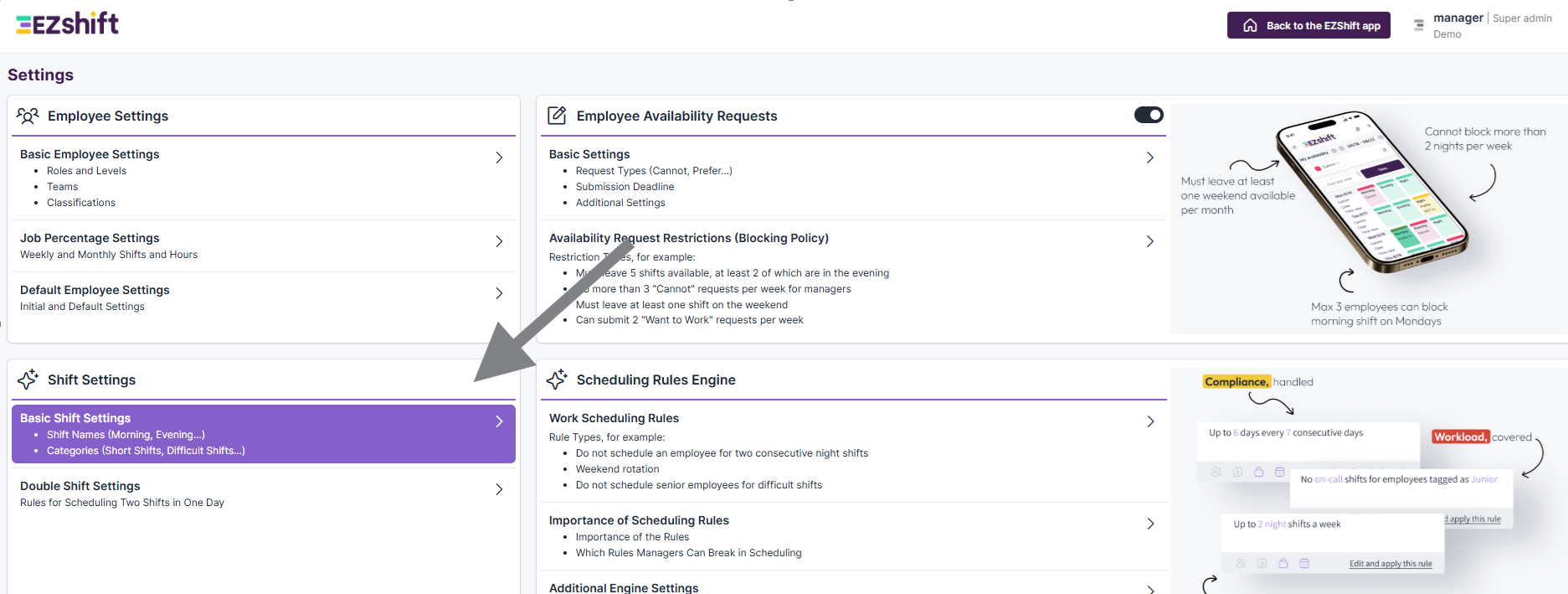Click 'Up to 2 night shifts a week' card
Screen dimensions: 1568x594
1333,543
